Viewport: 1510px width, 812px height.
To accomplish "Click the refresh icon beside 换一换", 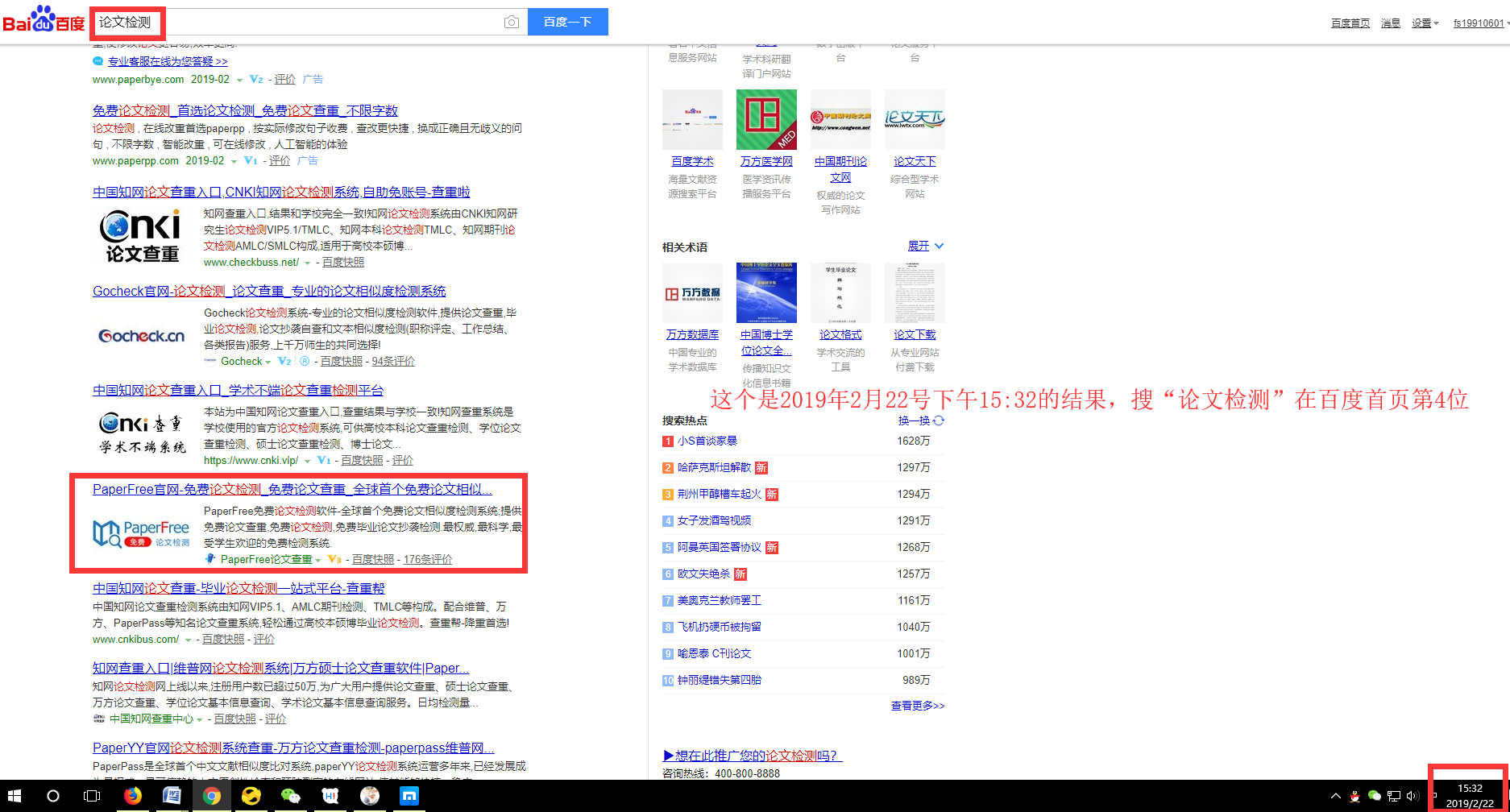I will tap(939, 420).
